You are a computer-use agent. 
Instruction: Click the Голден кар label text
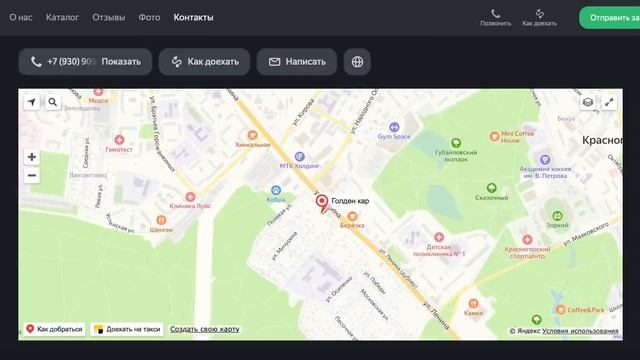pyautogui.click(x=350, y=201)
